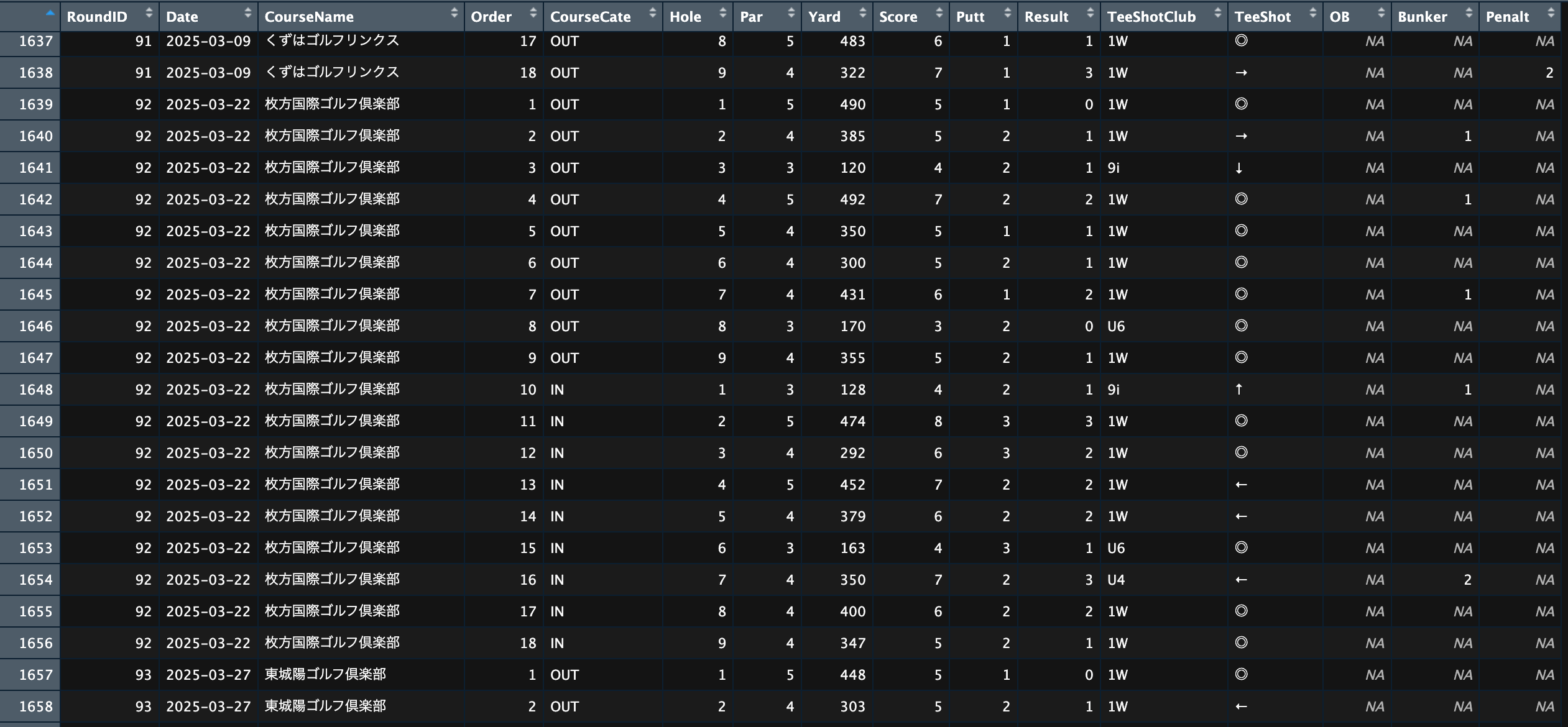Sort the Putt column
The height and width of the screenshot is (727, 1568).
pos(1009,12)
